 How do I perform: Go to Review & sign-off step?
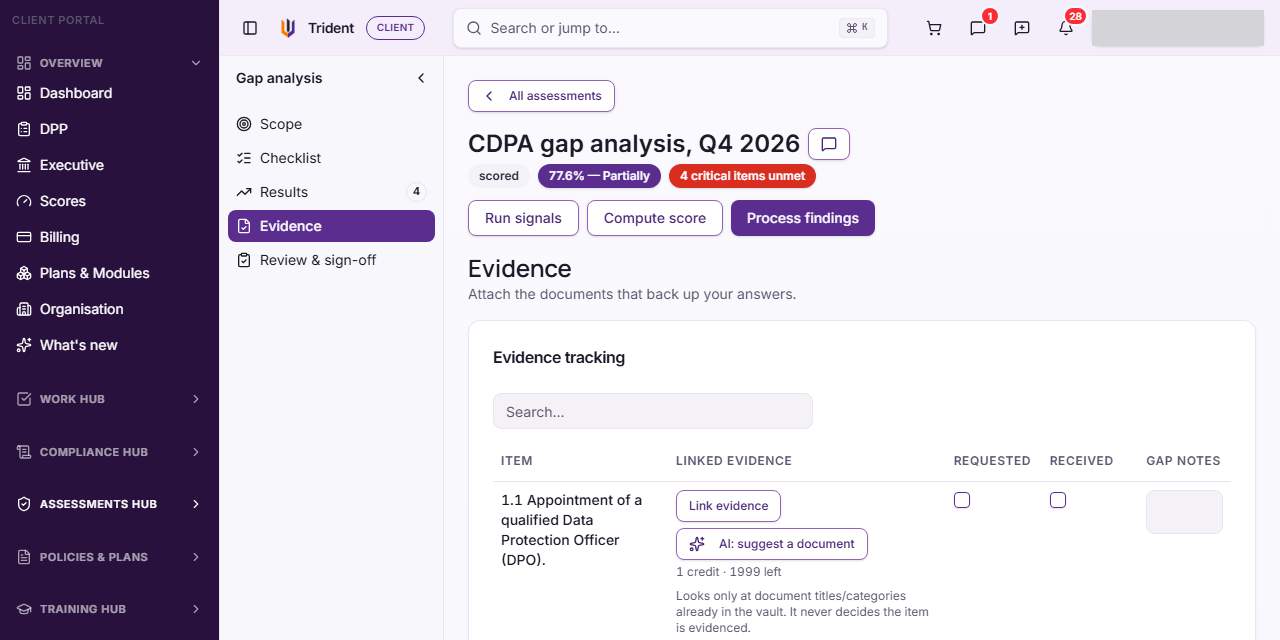click(x=331, y=260)
